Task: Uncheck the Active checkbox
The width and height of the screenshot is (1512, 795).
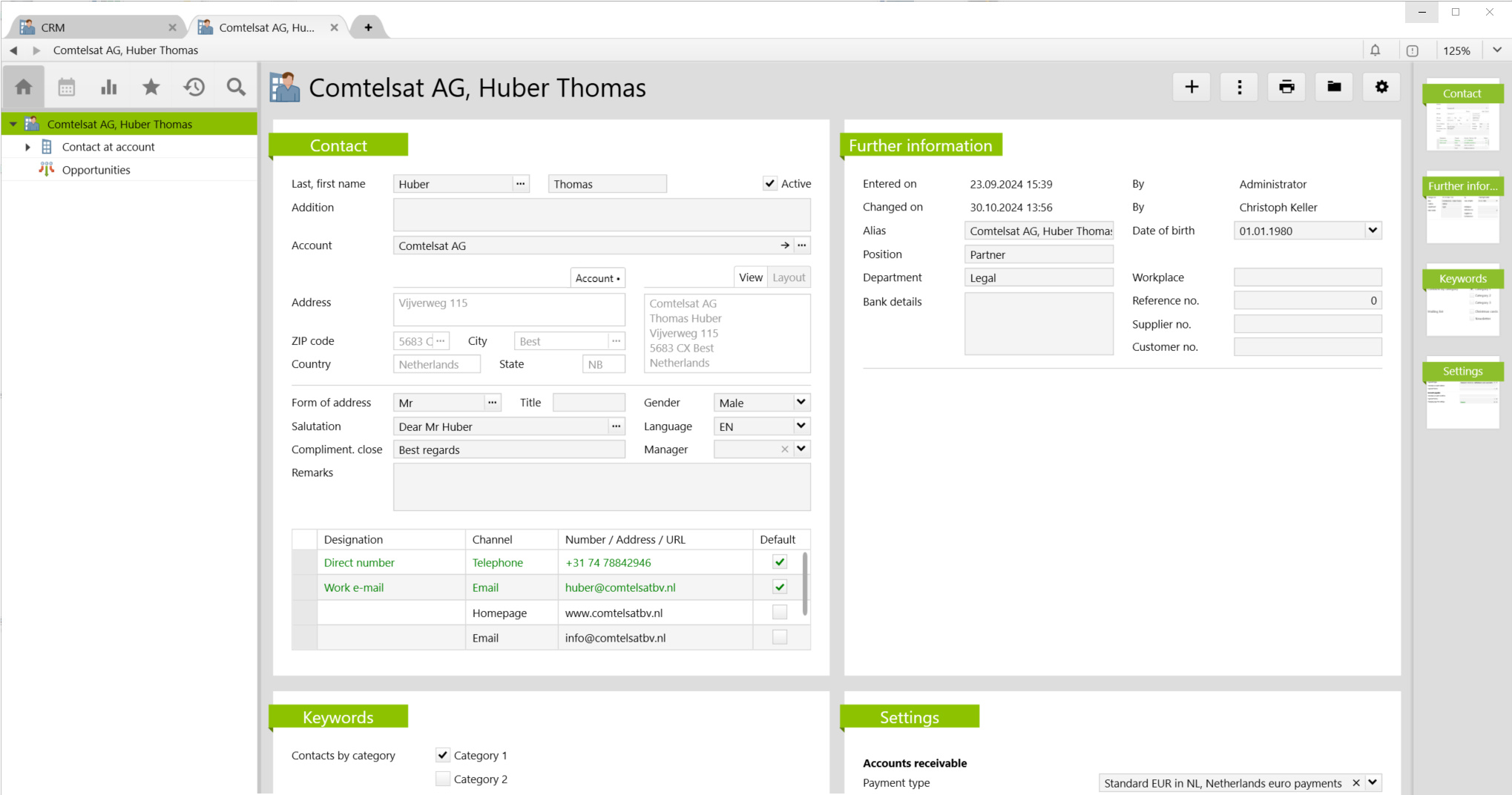Action: (770, 184)
